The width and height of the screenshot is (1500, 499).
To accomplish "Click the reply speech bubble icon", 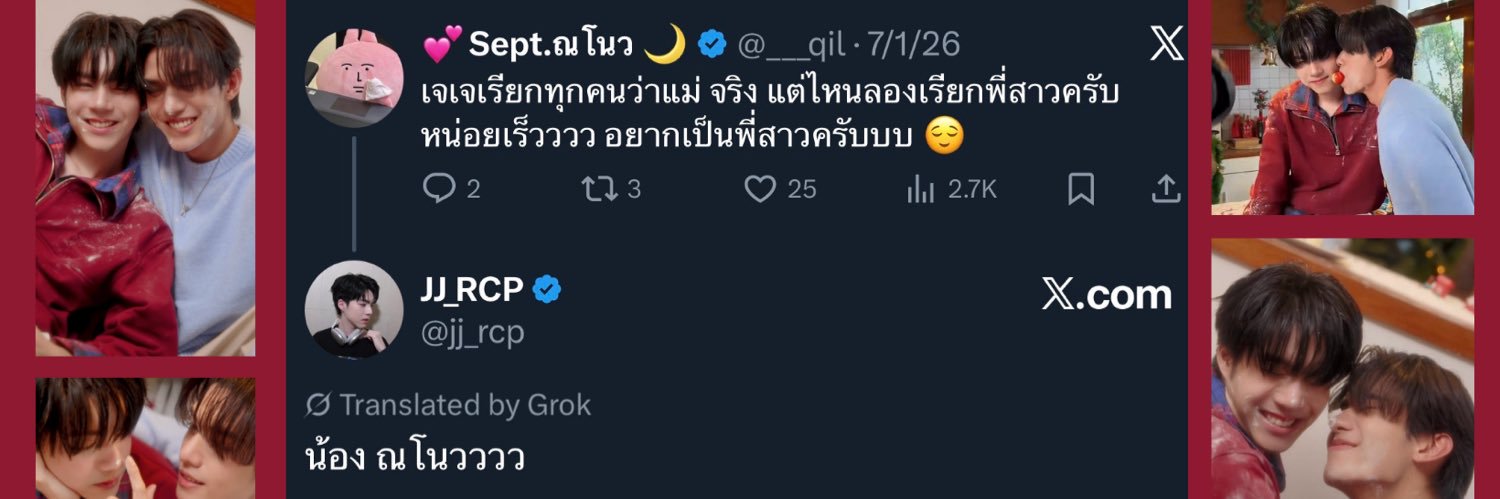I will [x=439, y=189].
